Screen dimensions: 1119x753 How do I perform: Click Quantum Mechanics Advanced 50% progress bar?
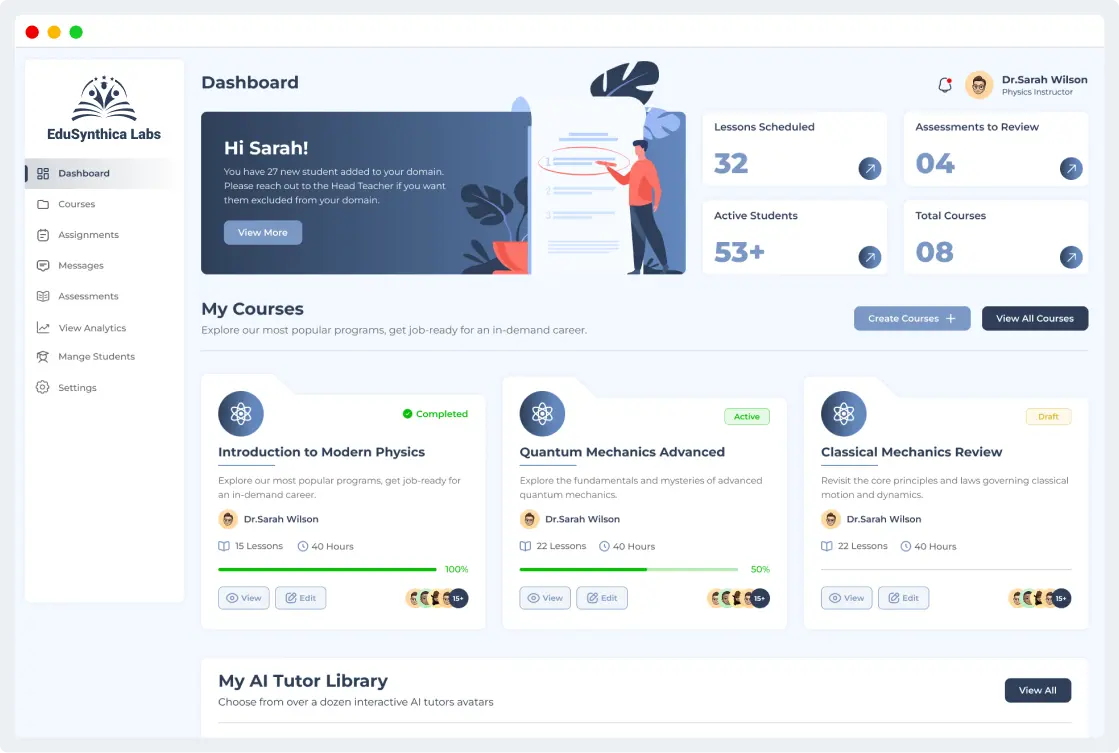(x=628, y=569)
